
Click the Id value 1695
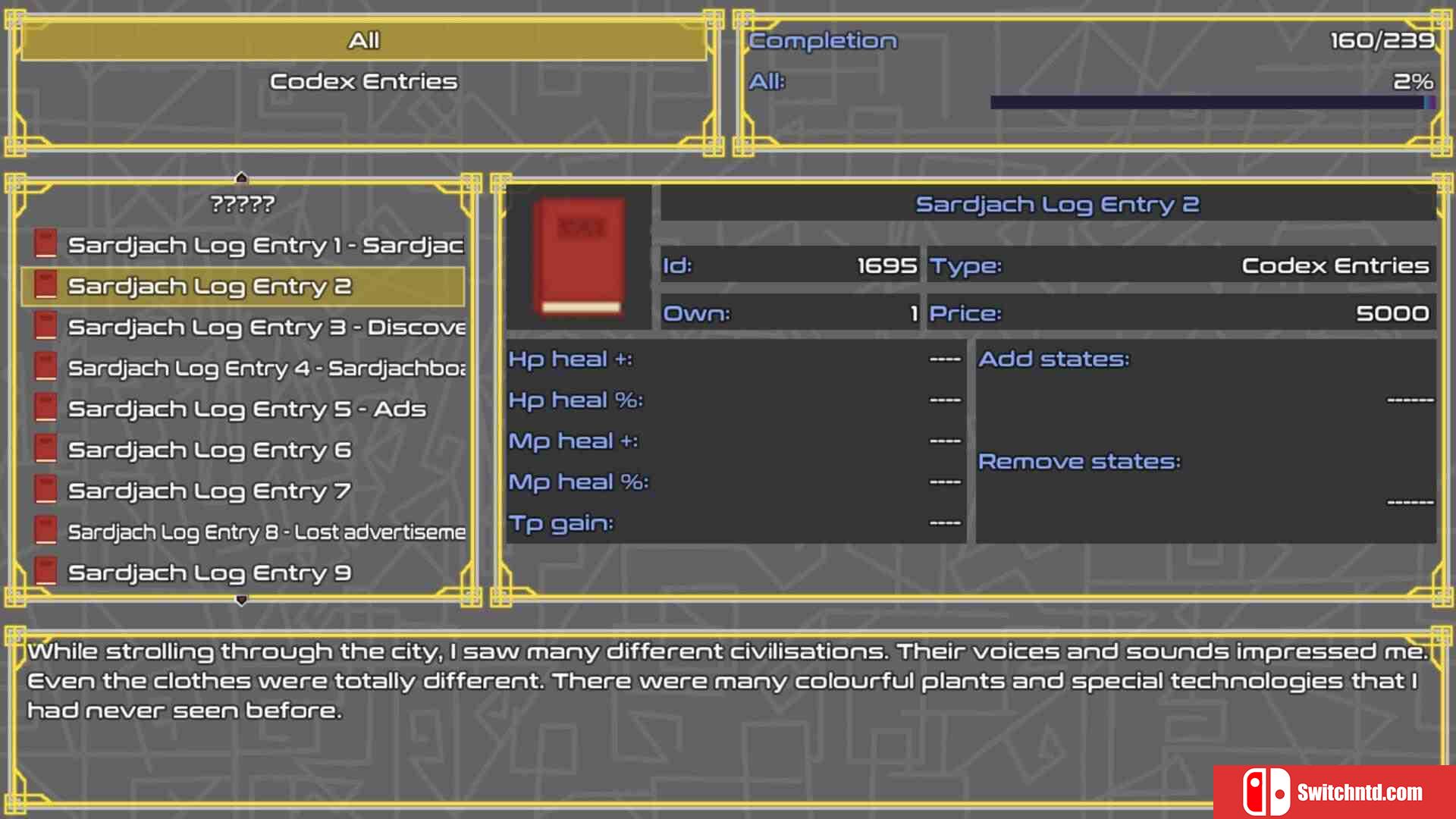tap(887, 265)
